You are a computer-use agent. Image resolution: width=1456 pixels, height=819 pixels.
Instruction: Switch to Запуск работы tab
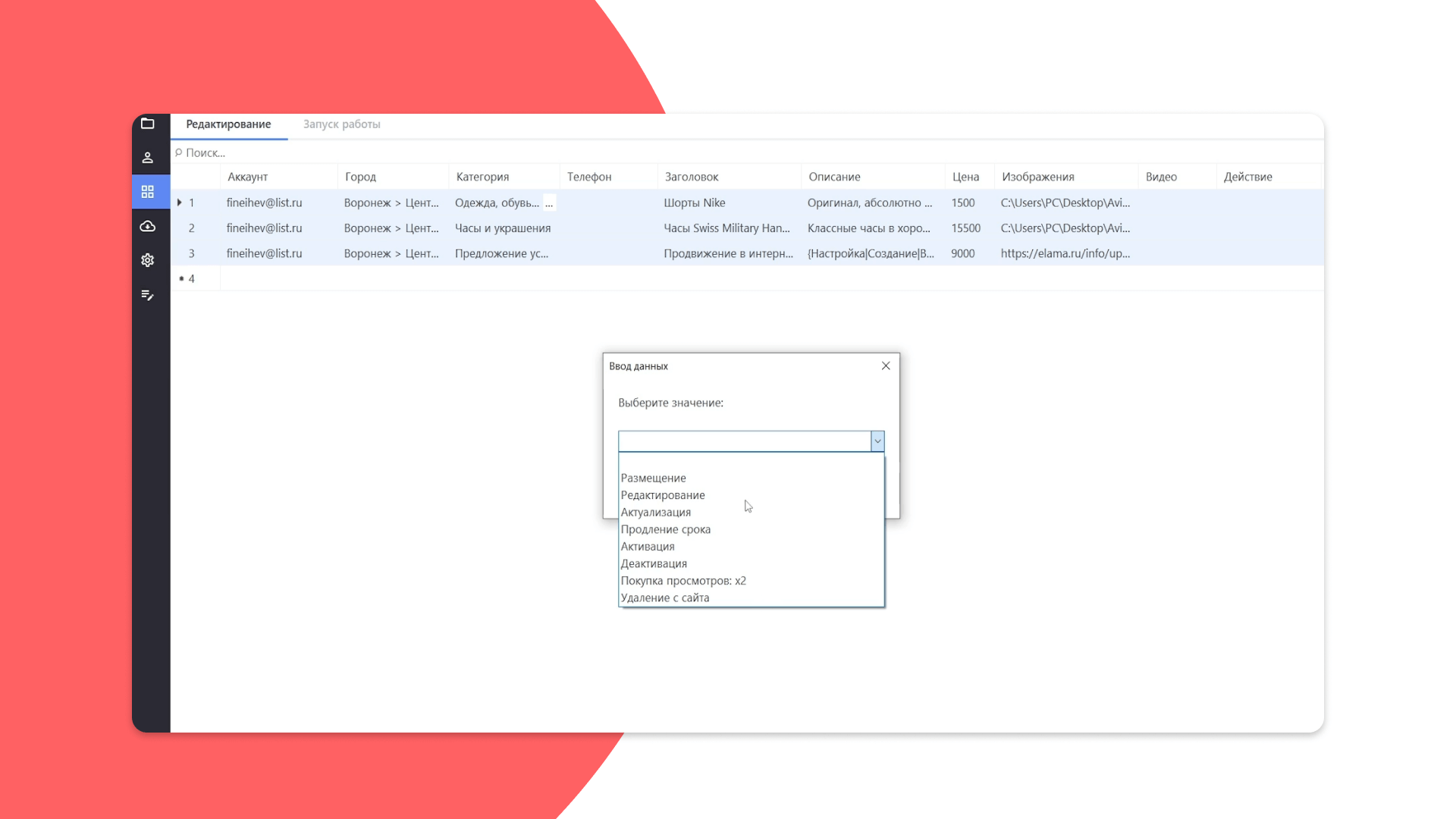(341, 124)
